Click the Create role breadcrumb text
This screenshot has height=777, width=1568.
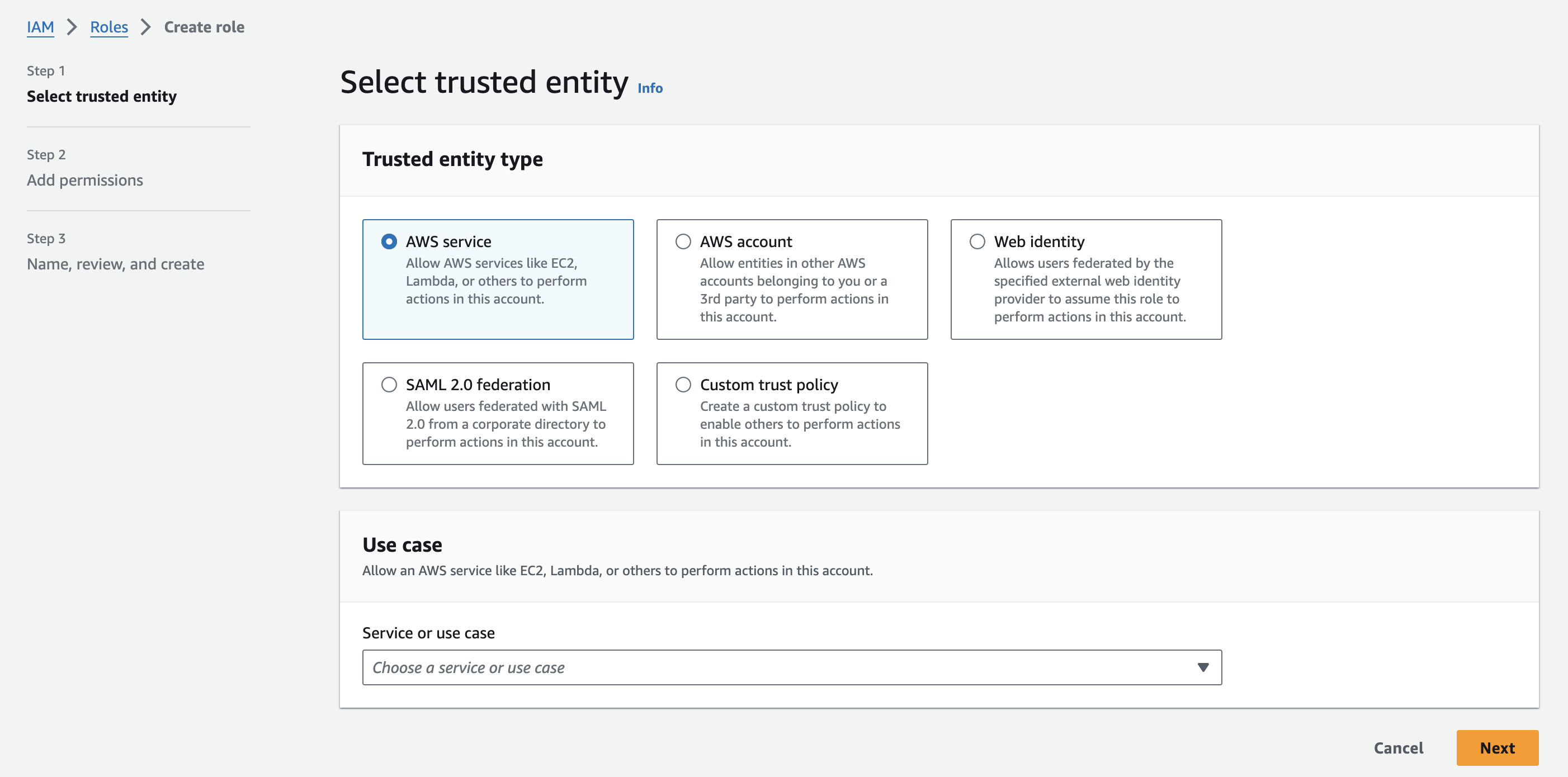click(x=204, y=27)
